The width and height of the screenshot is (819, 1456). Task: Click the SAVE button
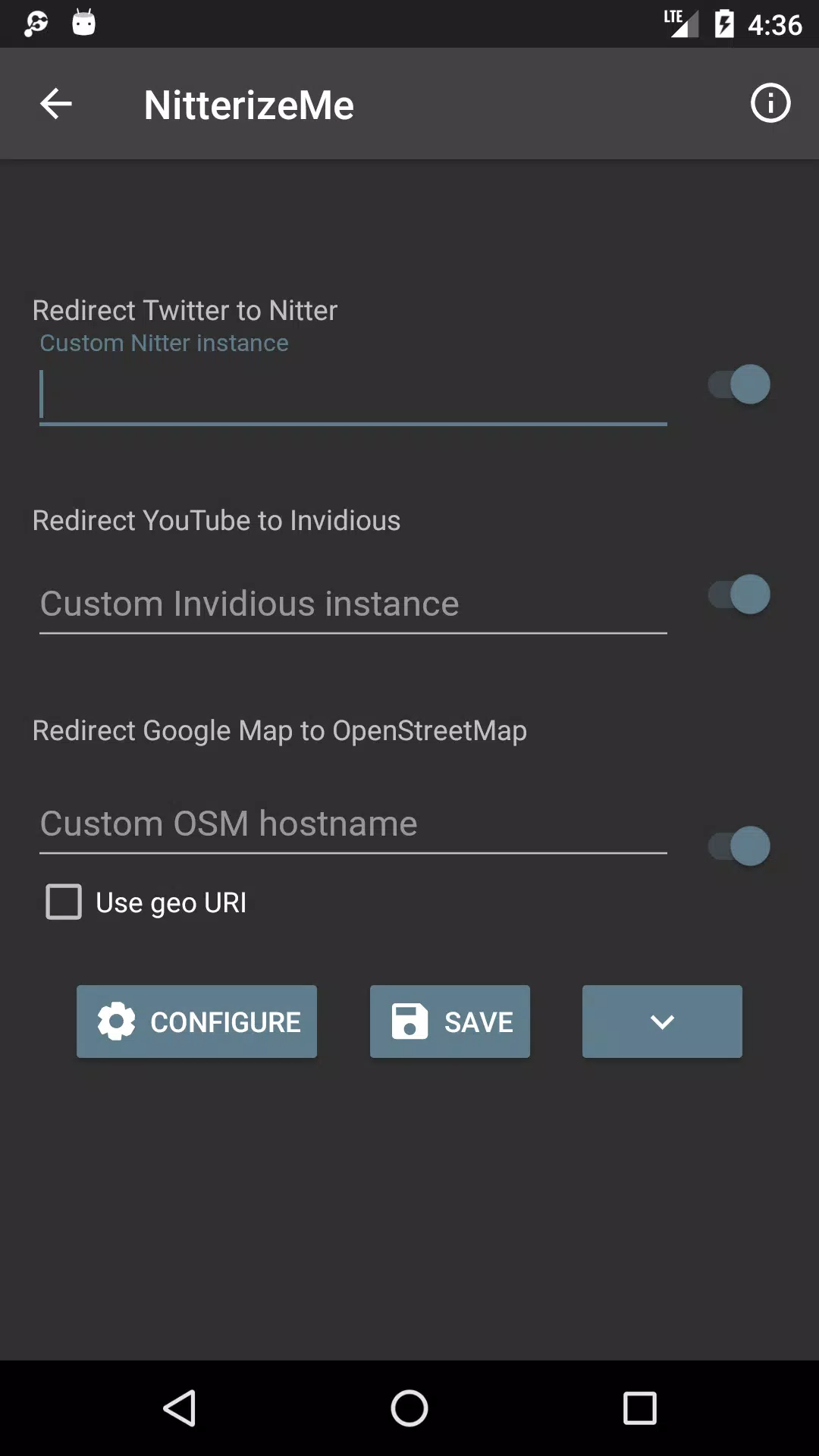tap(450, 1021)
